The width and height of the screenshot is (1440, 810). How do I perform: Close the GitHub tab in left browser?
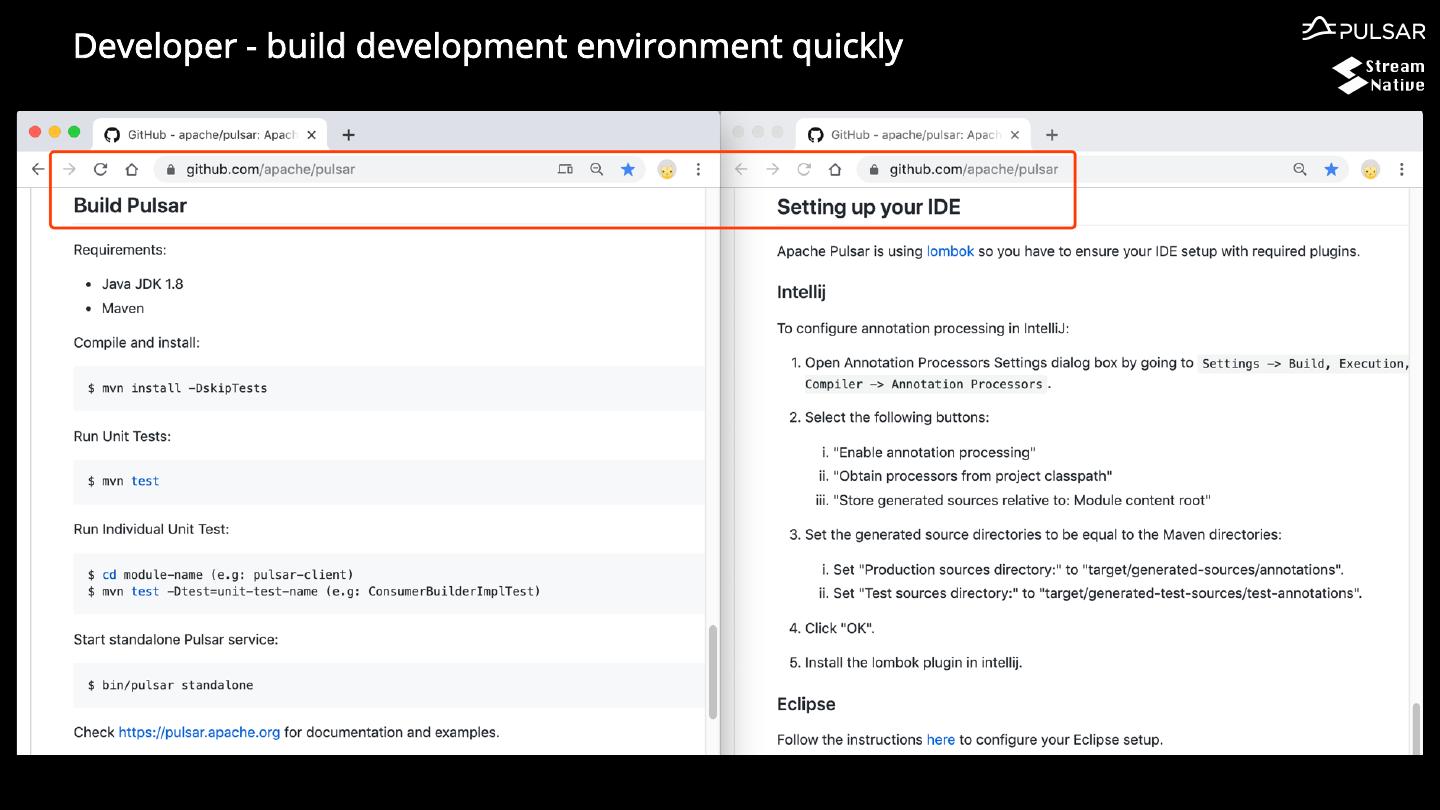(x=311, y=135)
